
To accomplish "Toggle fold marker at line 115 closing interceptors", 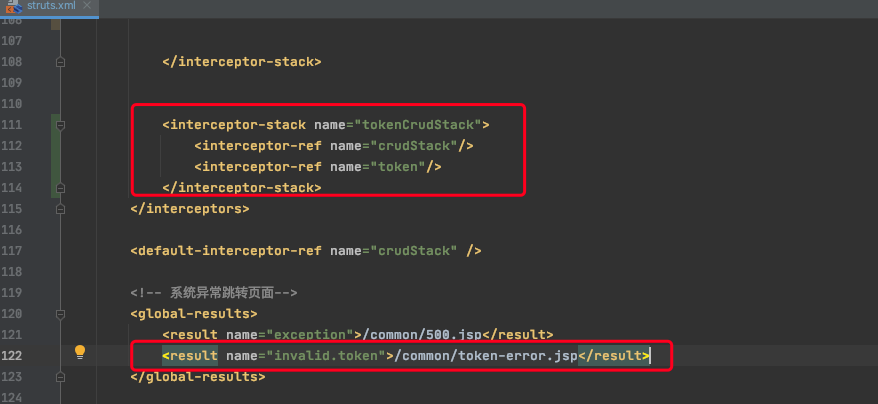I will click(x=61, y=209).
